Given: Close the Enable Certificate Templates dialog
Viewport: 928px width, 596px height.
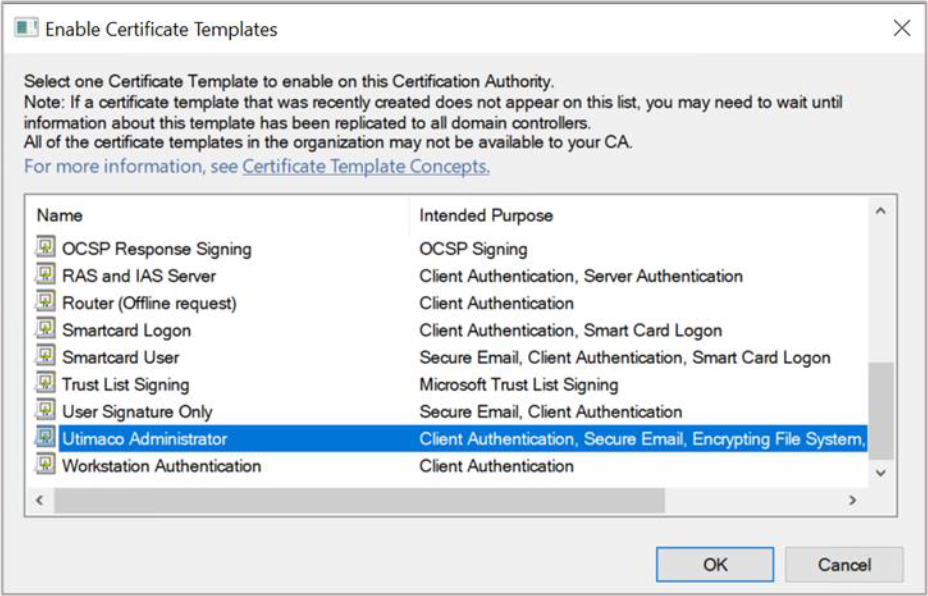Looking at the screenshot, I should pos(901,29).
